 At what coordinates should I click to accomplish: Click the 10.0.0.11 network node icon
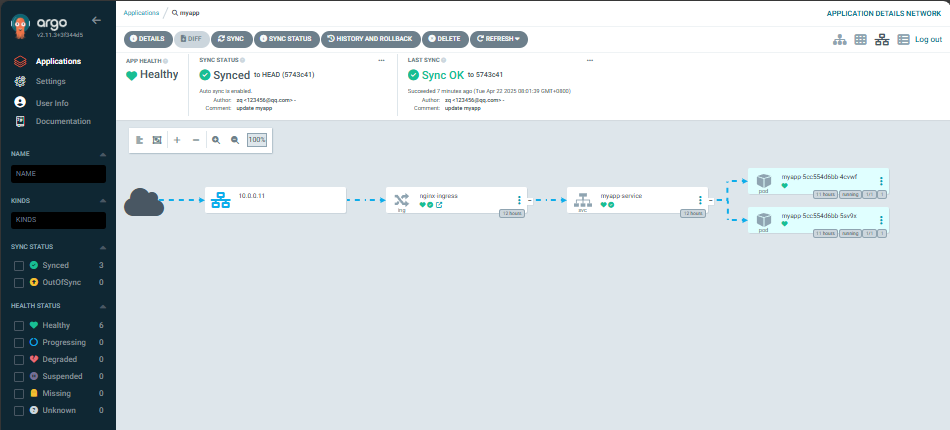point(221,200)
